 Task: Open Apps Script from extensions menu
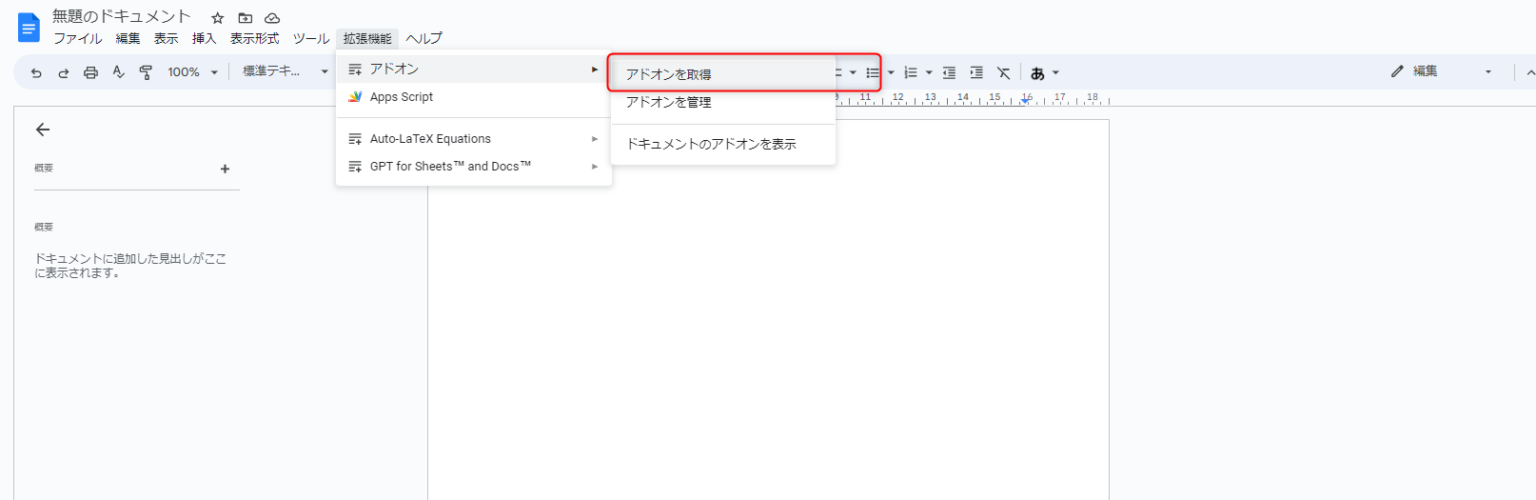[401, 97]
